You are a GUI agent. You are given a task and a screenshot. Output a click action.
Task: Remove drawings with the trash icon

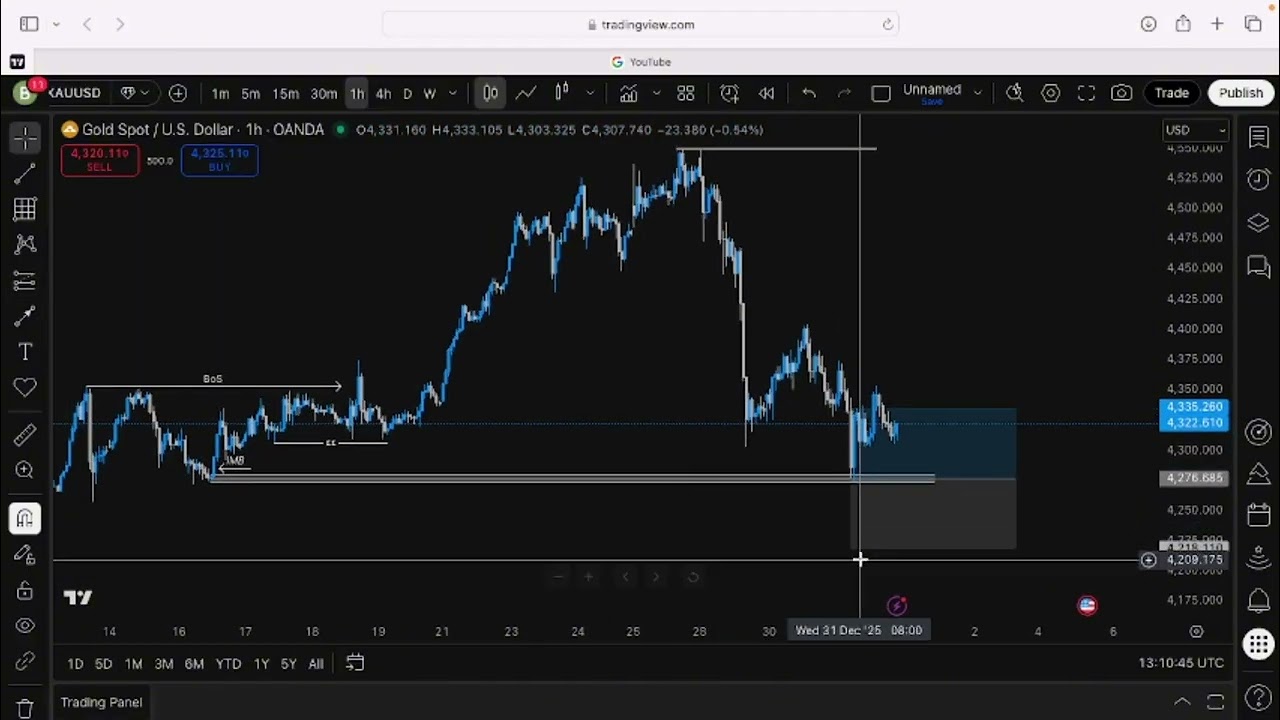click(x=25, y=707)
